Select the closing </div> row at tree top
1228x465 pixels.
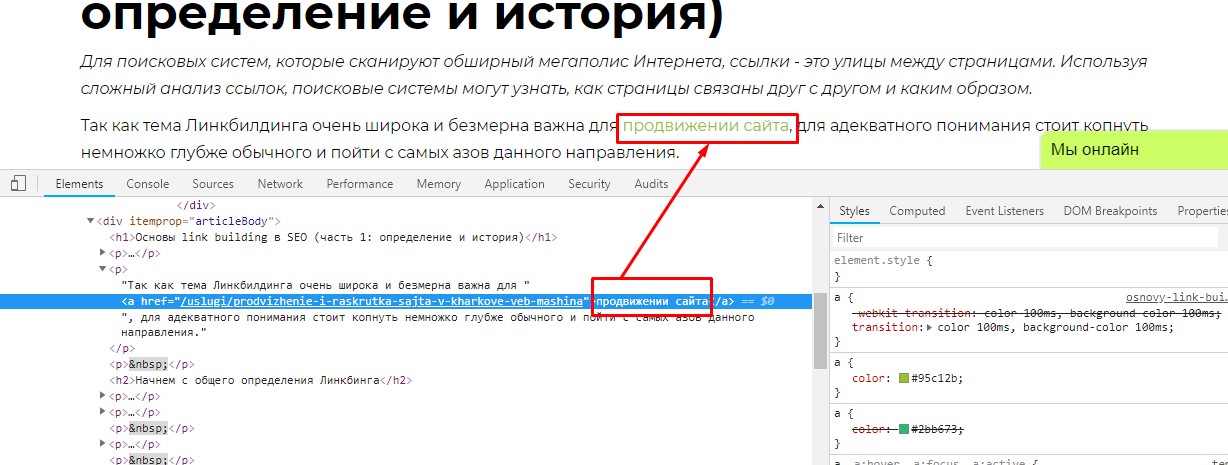[x=196, y=205]
